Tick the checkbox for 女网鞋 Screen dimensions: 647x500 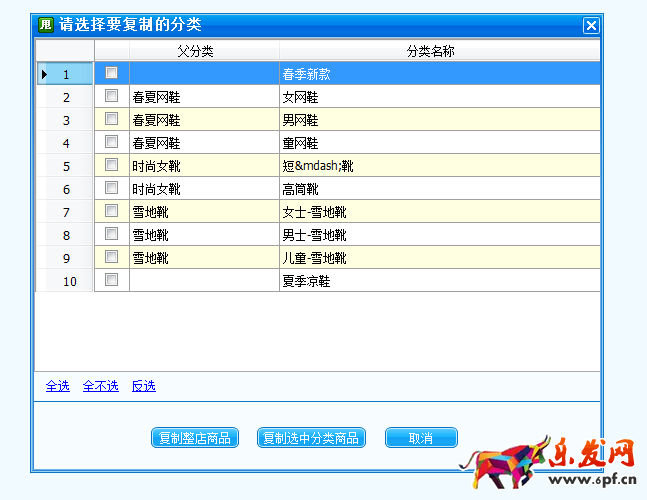(x=111, y=96)
